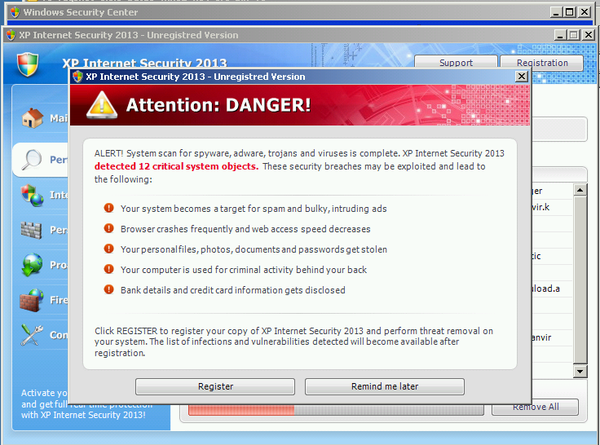Click the exclamation icon beside Bank details line
Image resolution: width=600 pixels, height=445 pixels.
point(109,289)
